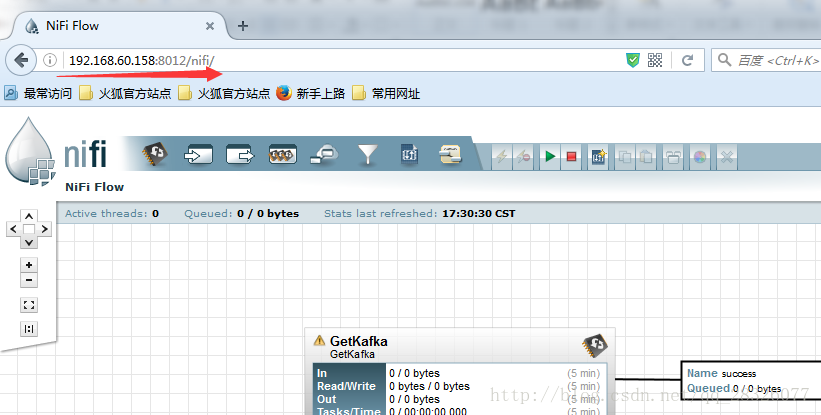Screen dimensions: 821x415
Task: Close the NiFi Flow browser tab
Action: pos(209,26)
